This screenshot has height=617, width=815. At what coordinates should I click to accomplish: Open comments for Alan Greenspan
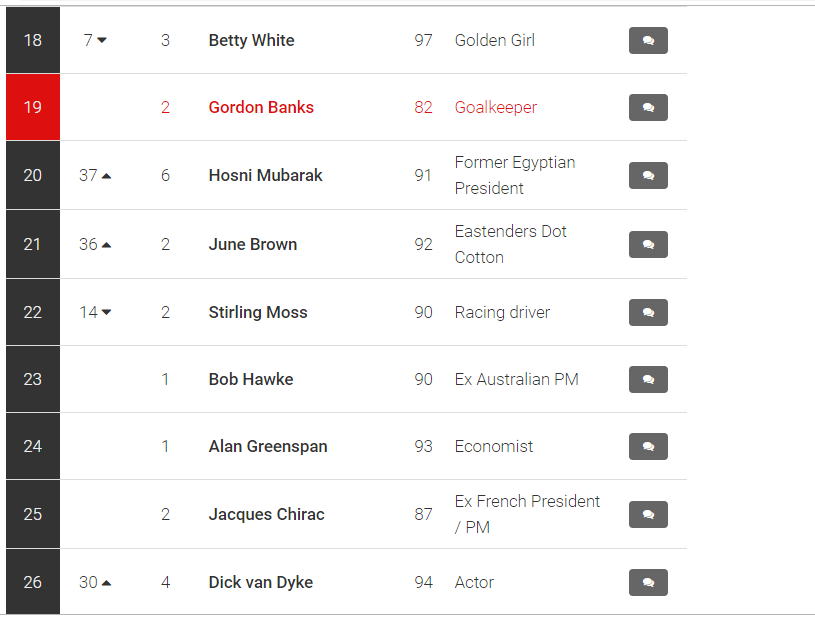point(648,447)
